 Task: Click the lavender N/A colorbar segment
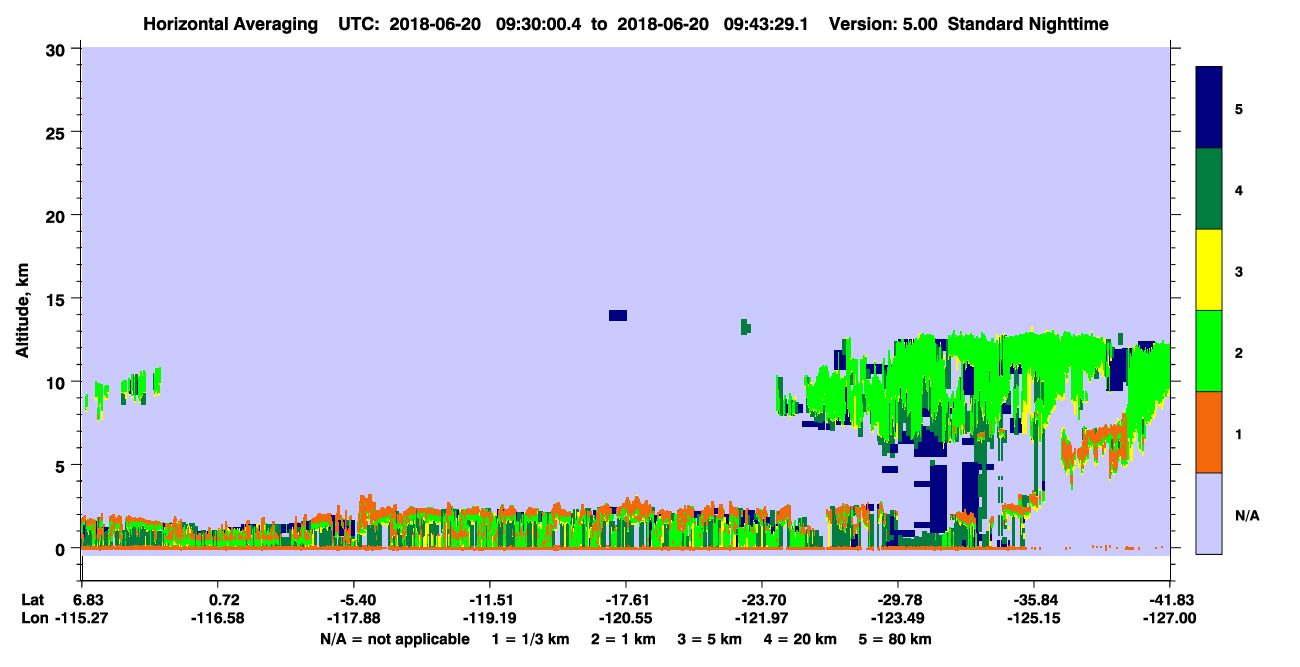pos(1209,513)
